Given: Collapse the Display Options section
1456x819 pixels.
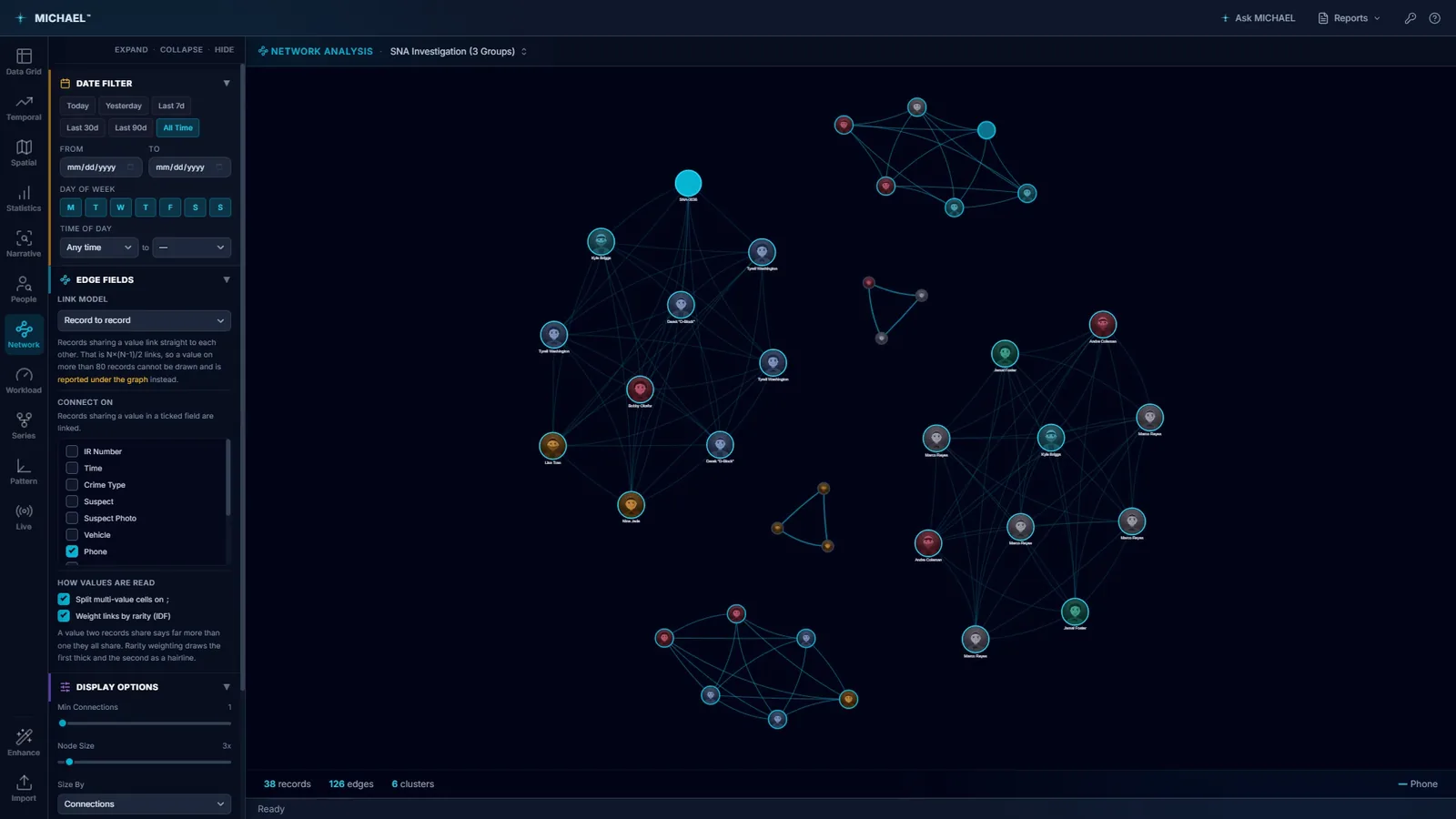Looking at the screenshot, I should tap(227, 687).
